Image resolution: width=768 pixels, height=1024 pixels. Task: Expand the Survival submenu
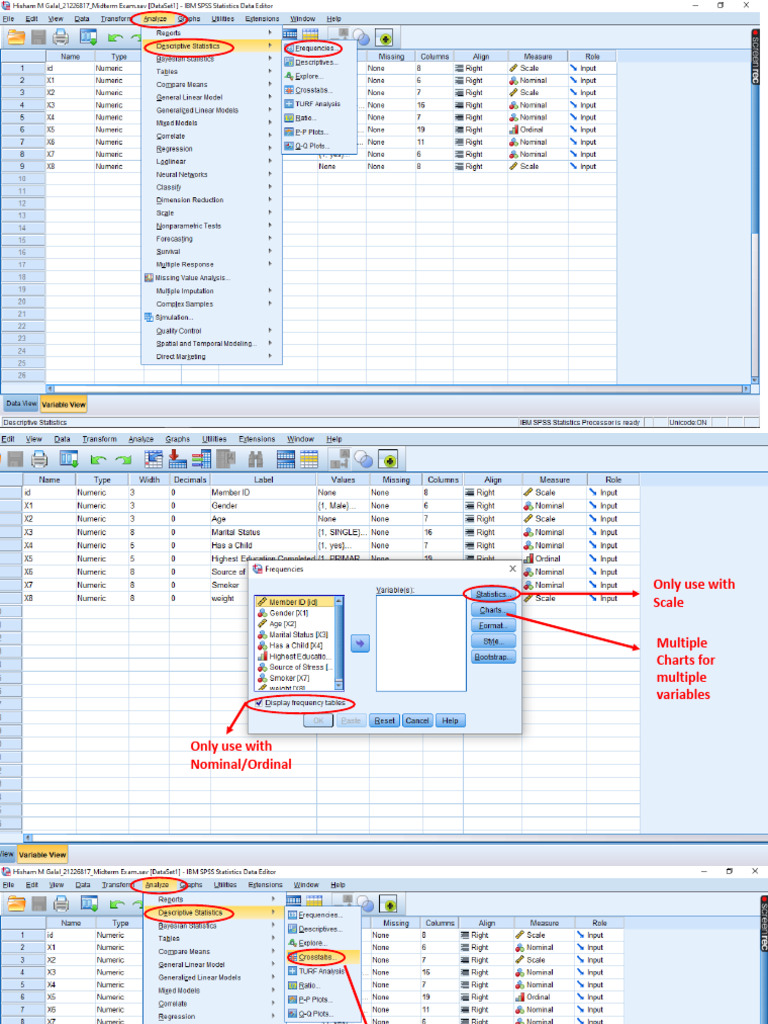212,251
